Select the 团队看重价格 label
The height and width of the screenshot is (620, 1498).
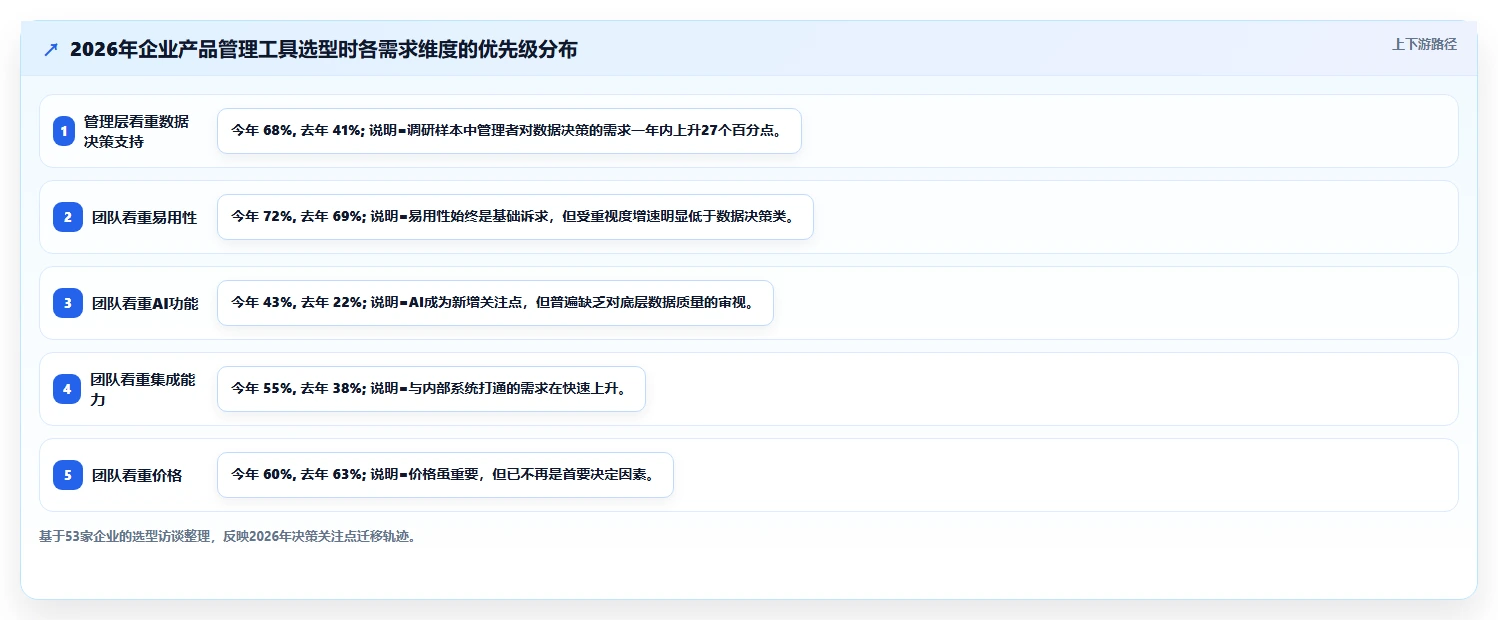click(x=137, y=475)
